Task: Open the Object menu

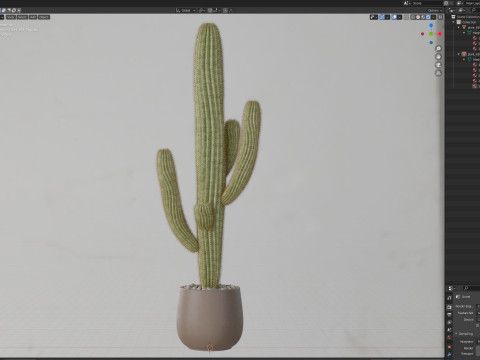Action: tap(44, 17)
